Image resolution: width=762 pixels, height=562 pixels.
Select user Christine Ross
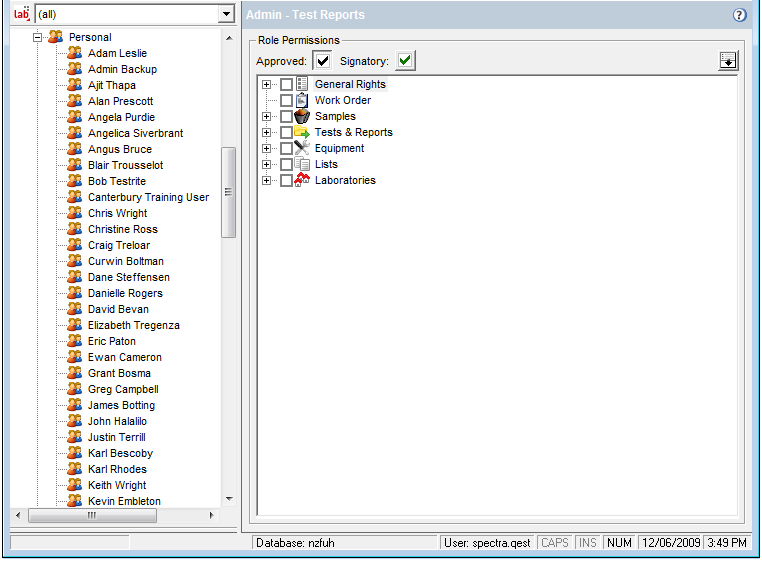click(x=122, y=229)
